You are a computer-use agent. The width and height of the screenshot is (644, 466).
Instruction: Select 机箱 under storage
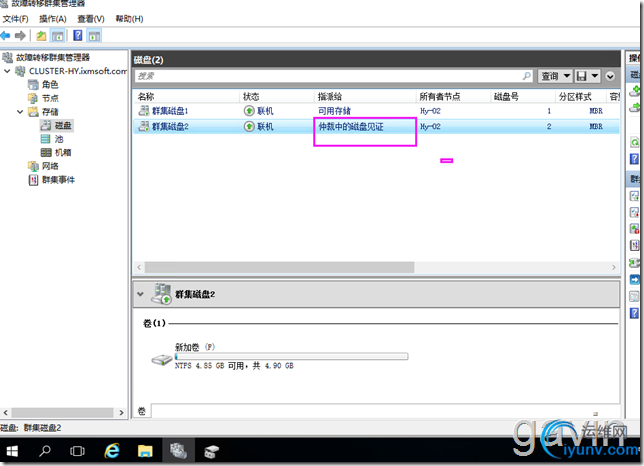(x=63, y=153)
